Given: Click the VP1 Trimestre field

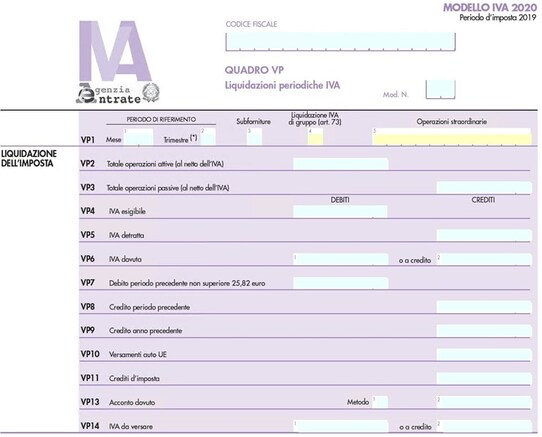Looking at the screenshot, I should (208, 137).
